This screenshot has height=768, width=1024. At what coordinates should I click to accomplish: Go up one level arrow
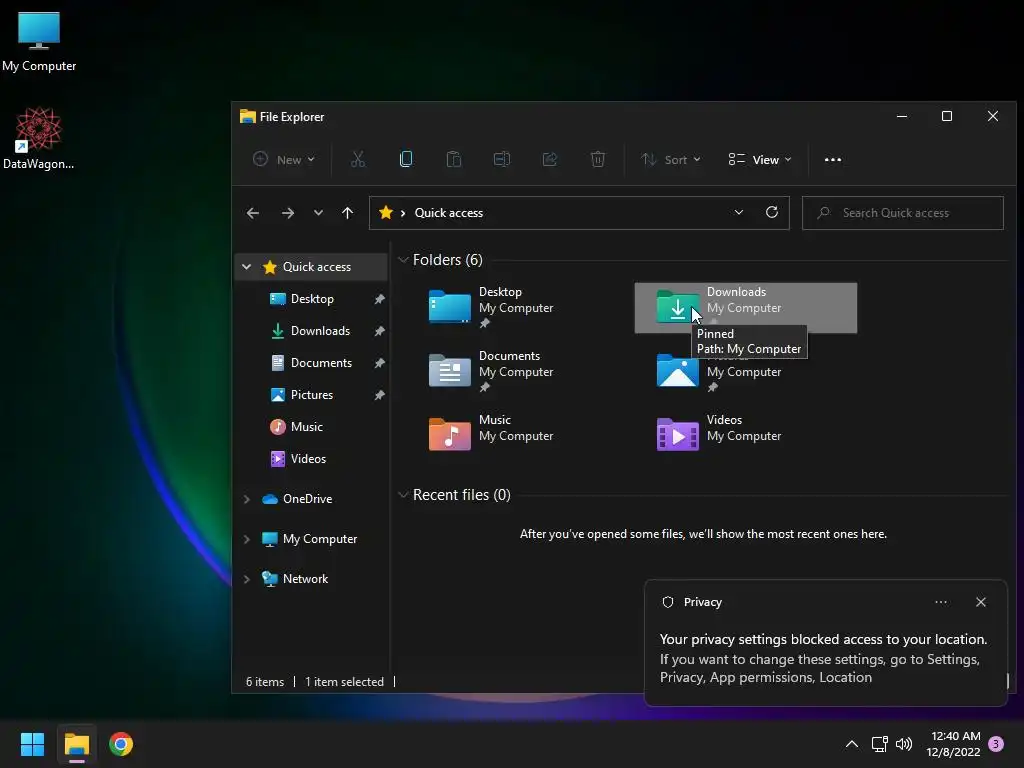347,213
